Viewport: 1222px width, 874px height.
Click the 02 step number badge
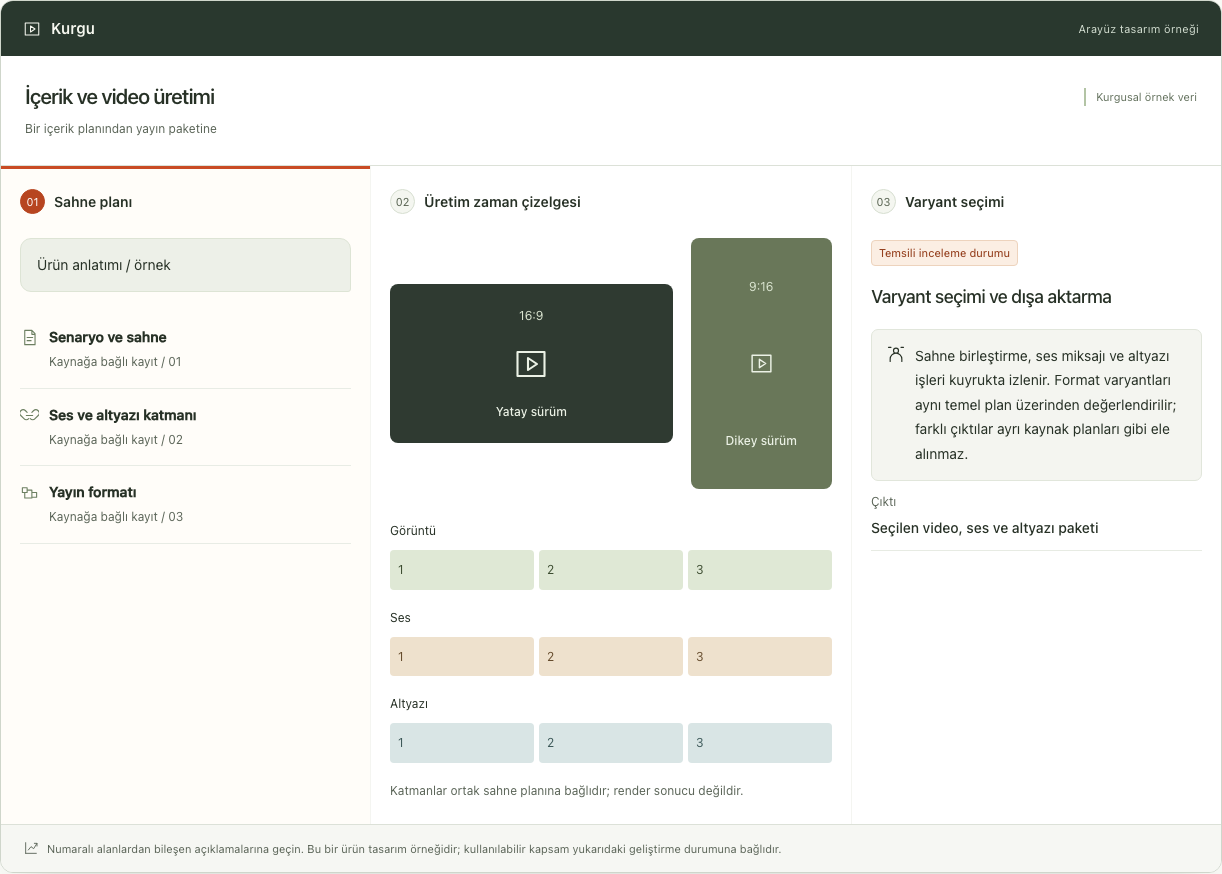tap(402, 202)
